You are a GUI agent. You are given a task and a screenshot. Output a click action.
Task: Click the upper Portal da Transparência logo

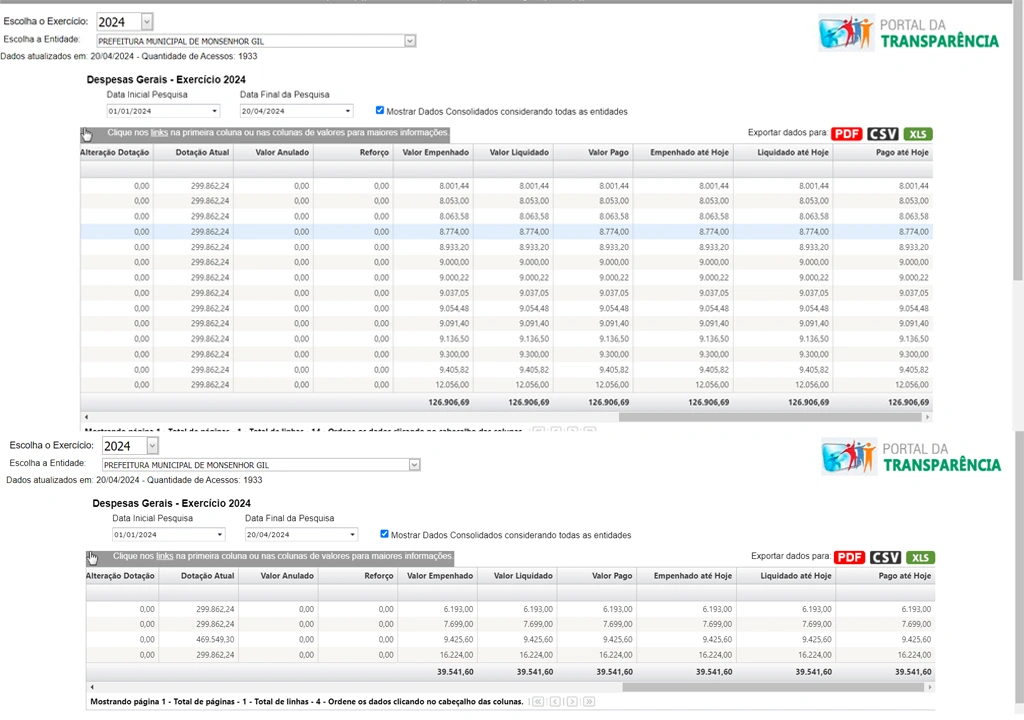908,32
